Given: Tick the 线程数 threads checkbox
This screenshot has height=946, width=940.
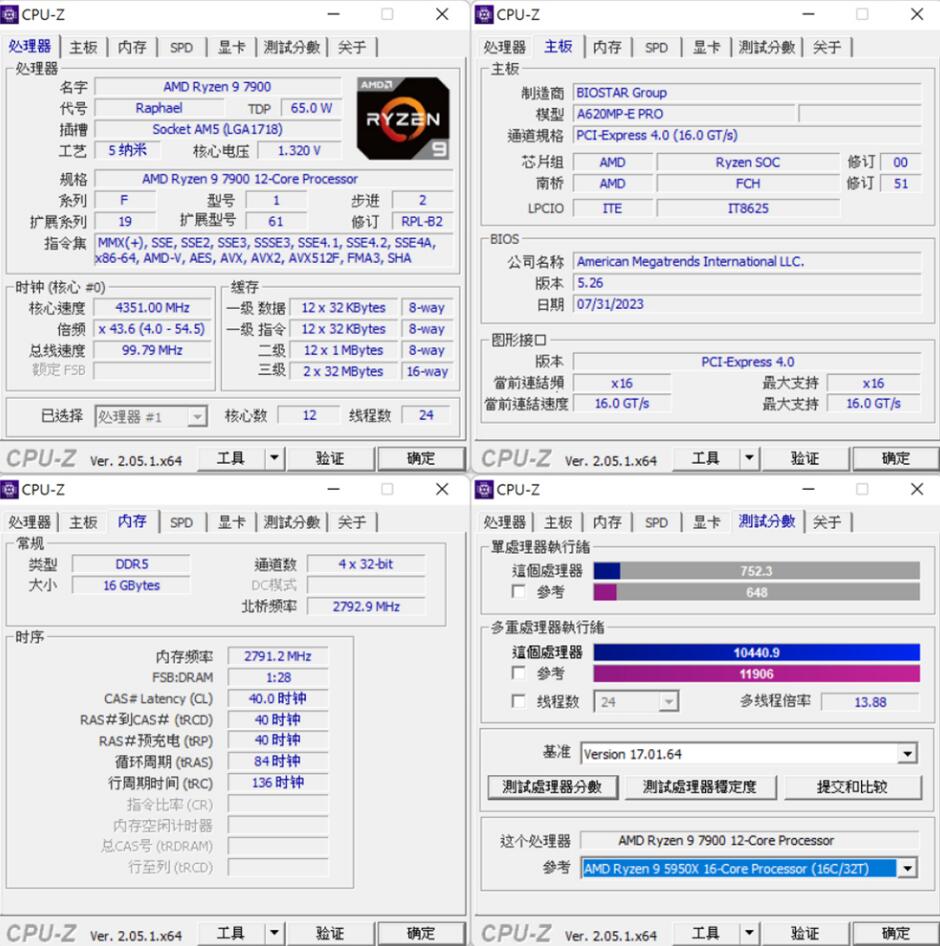Looking at the screenshot, I should [518, 701].
